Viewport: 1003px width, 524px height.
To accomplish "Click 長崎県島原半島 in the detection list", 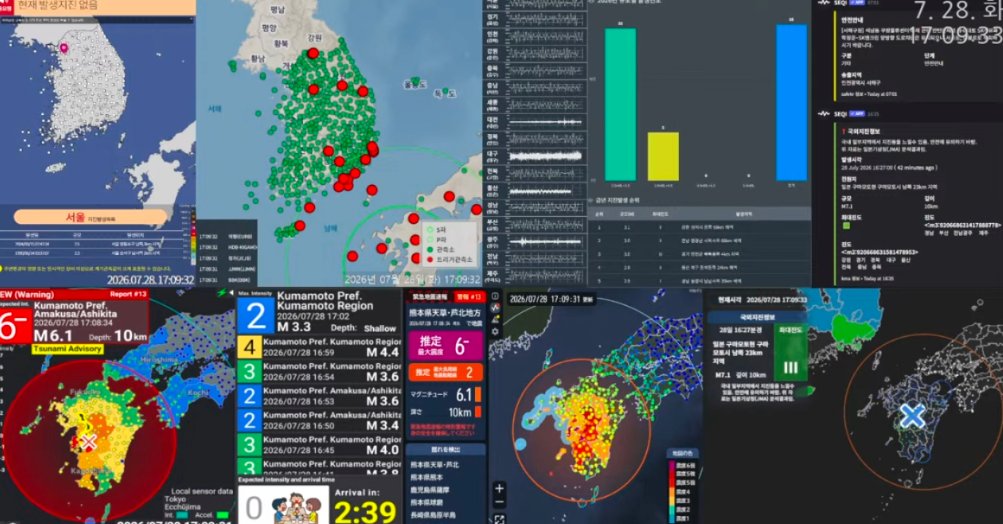I will (x=433, y=514).
